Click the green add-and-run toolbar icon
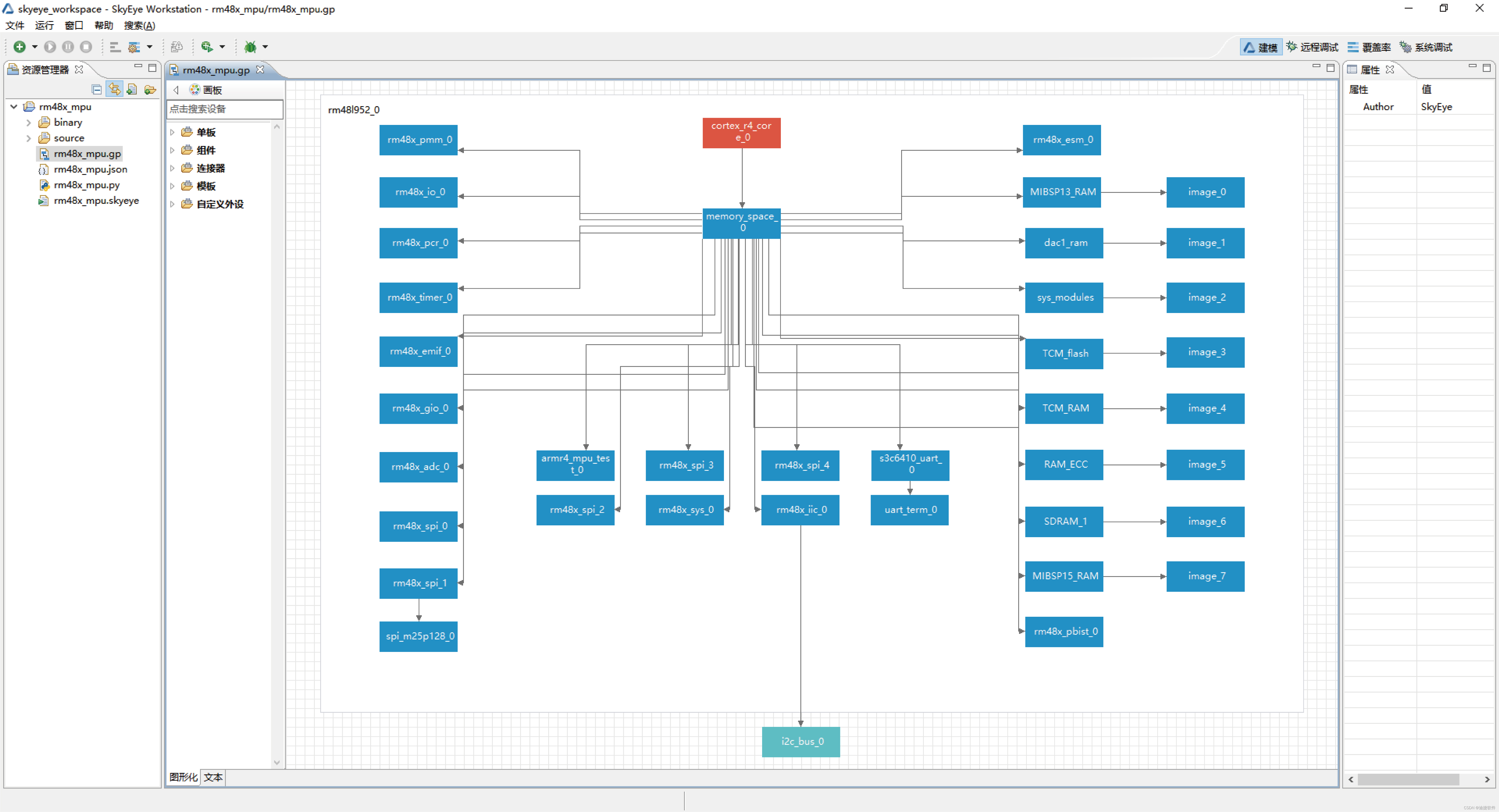The image size is (1499, 812). (207, 46)
